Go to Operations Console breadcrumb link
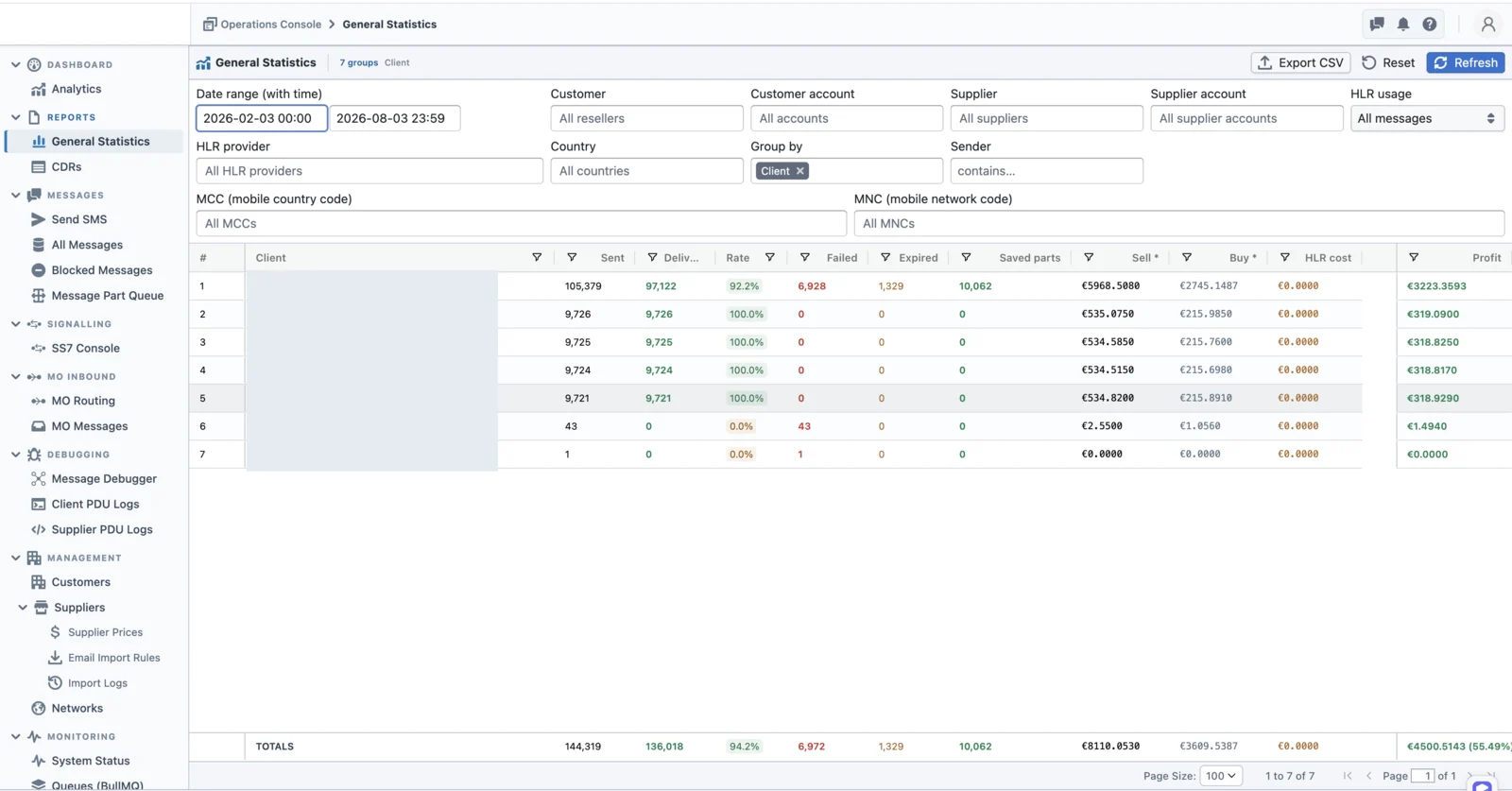 (x=270, y=25)
